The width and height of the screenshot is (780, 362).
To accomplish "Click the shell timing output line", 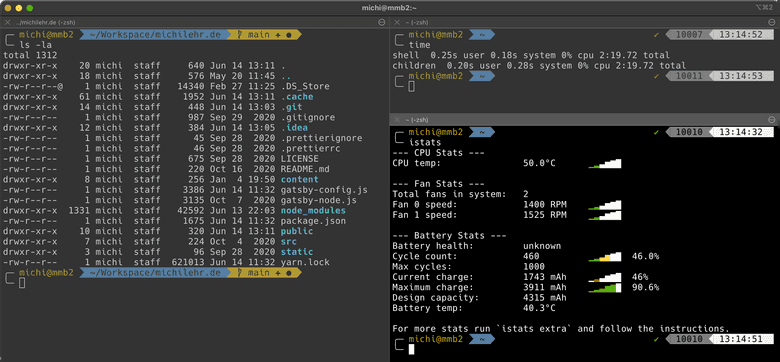I will 531,55.
